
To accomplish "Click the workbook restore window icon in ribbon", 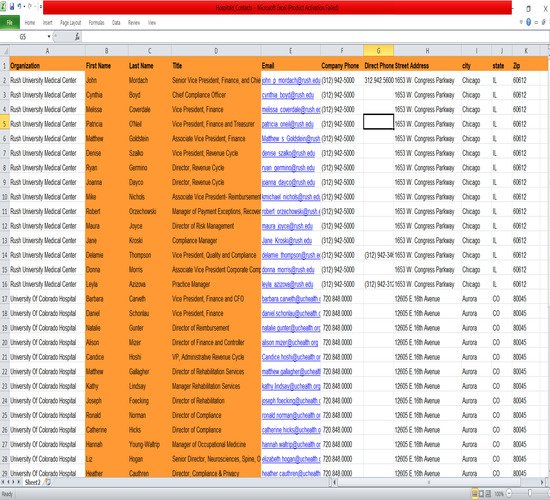I will coord(543,22).
